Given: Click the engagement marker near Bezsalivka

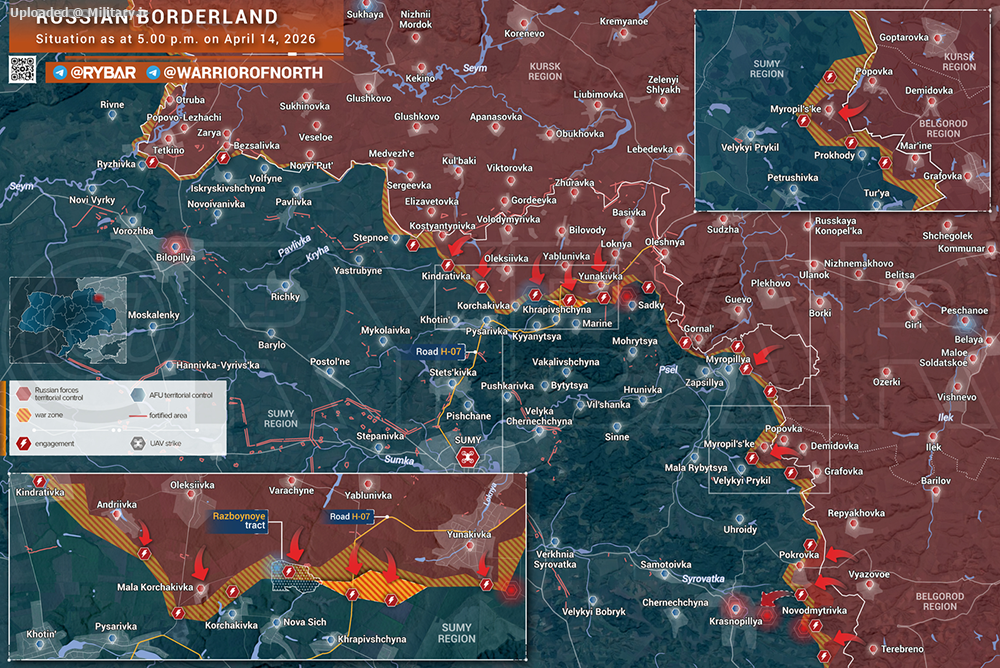Looking at the screenshot, I should click(x=223, y=157).
